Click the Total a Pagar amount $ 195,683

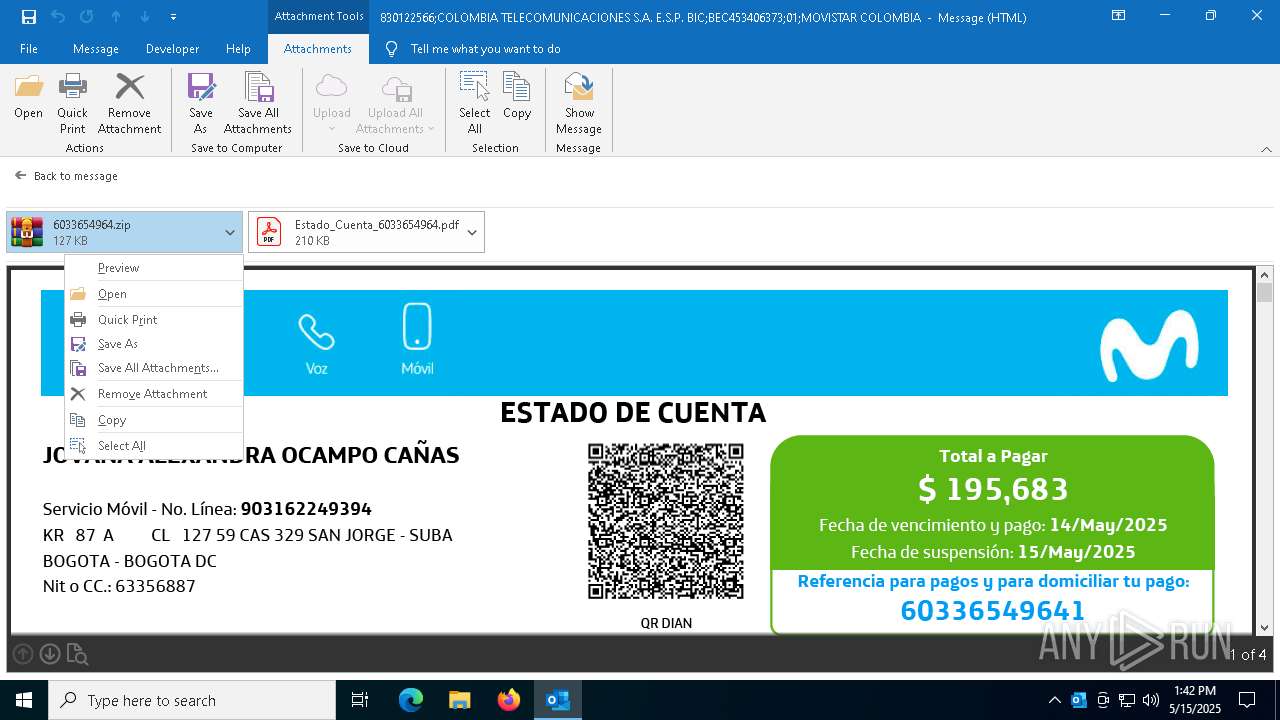[993, 489]
